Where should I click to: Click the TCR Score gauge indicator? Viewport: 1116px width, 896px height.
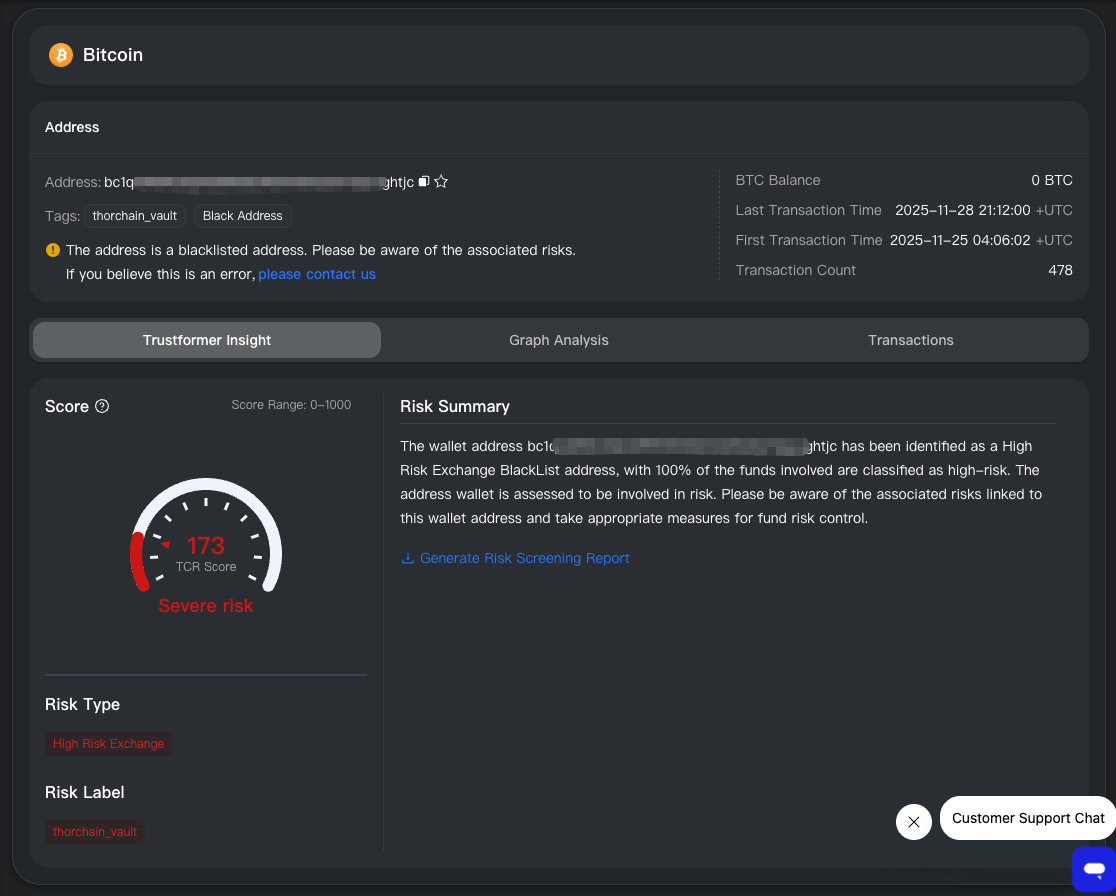coord(205,545)
